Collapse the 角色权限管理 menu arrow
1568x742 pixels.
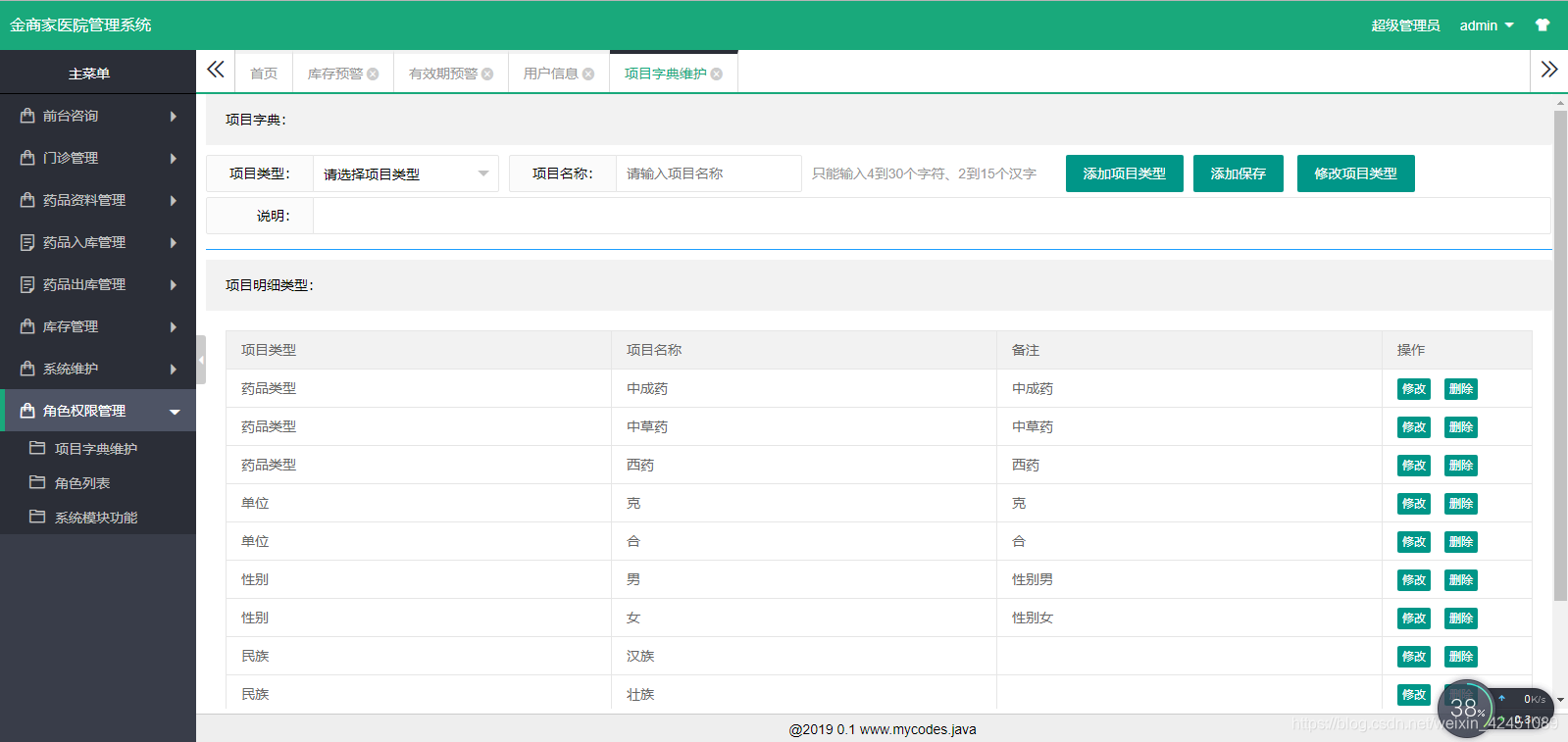point(175,412)
